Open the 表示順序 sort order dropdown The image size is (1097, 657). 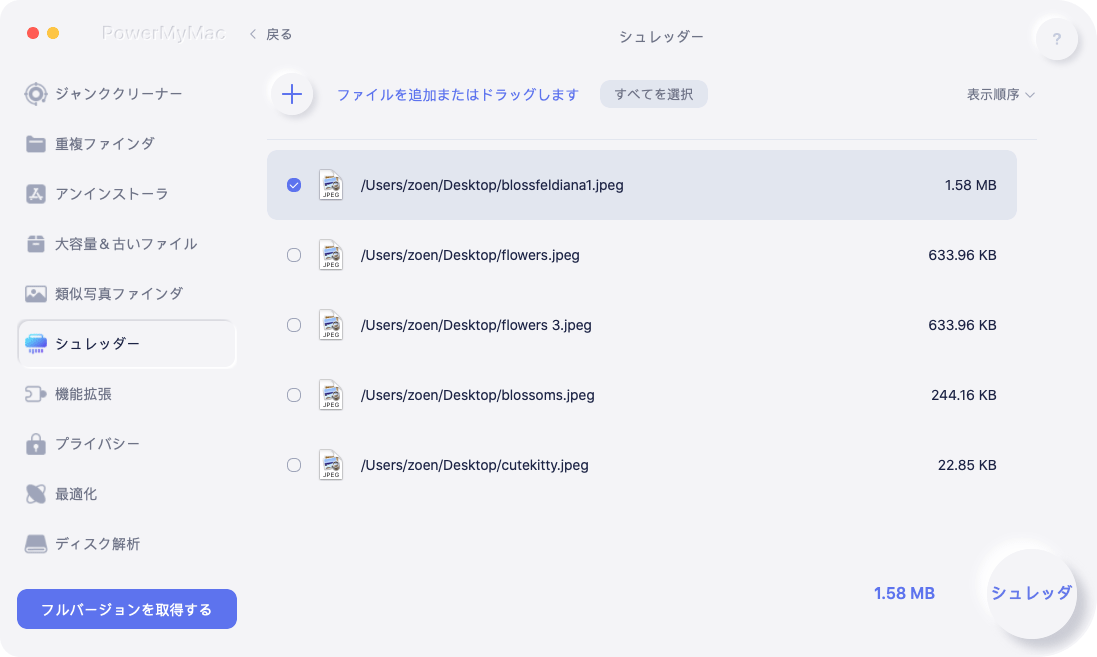click(x=1000, y=94)
